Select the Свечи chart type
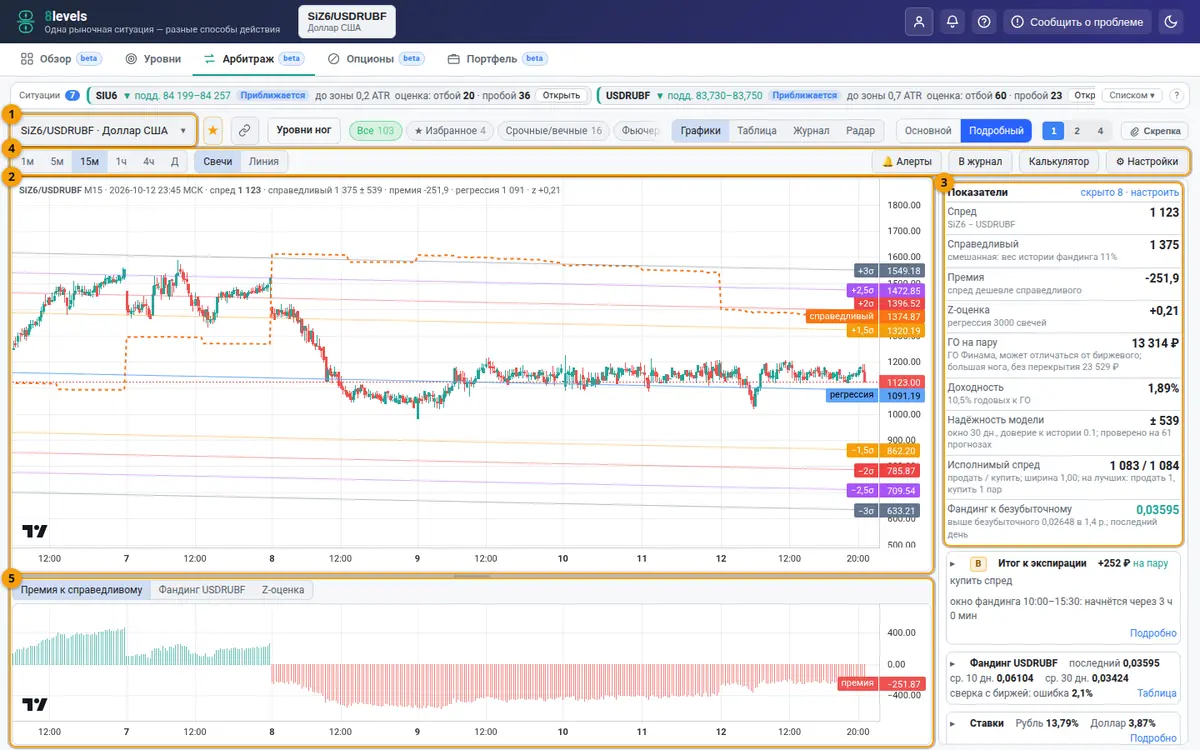This screenshot has width=1200, height=750. click(218, 161)
